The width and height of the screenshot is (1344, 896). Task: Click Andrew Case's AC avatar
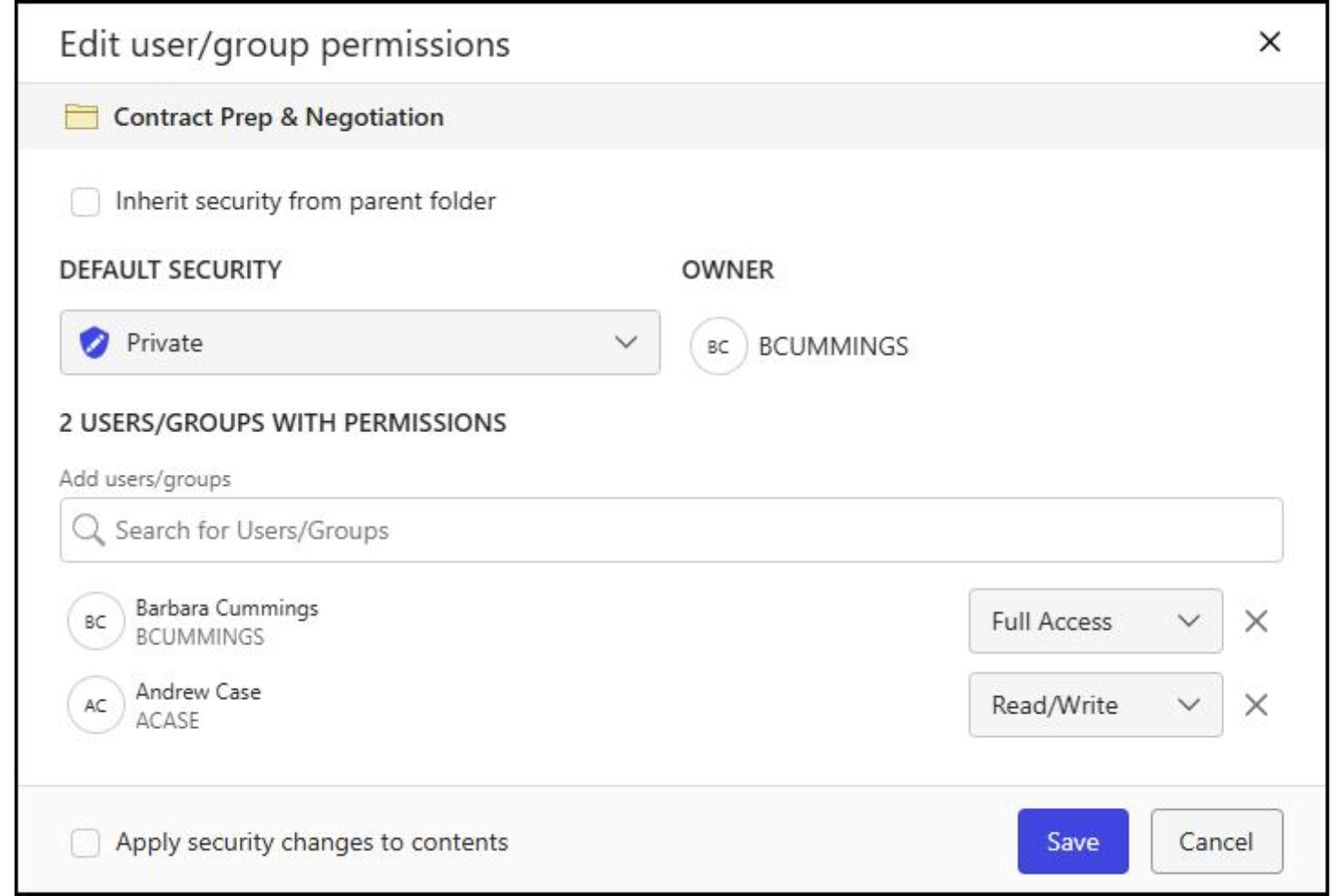coord(94,704)
